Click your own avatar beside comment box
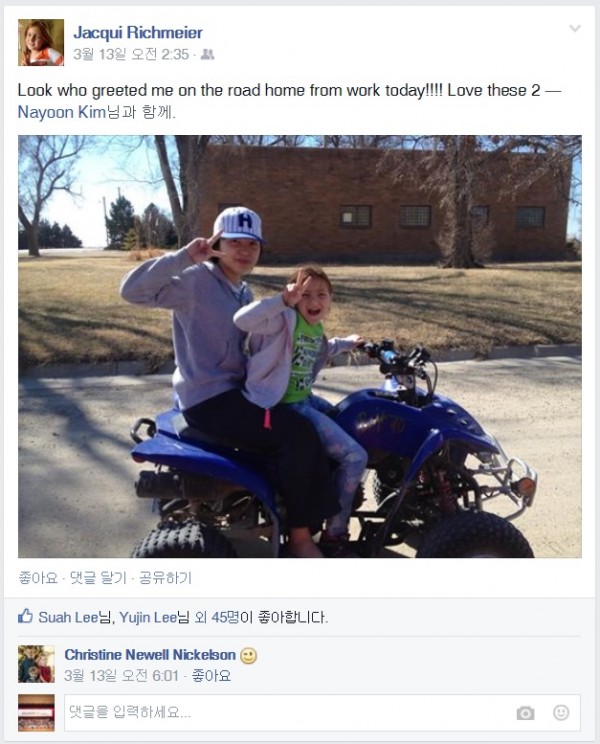 pos(36,713)
